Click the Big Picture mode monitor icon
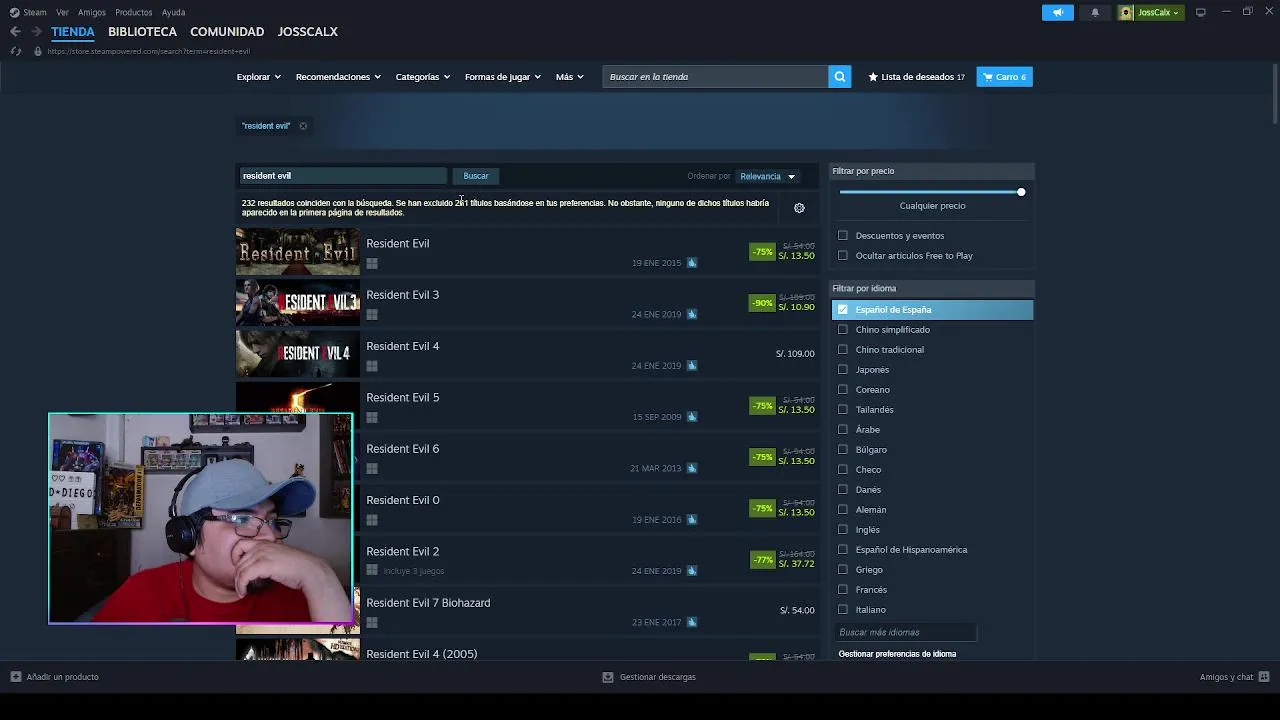This screenshot has height=720, width=1280. click(x=1200, y=12)
